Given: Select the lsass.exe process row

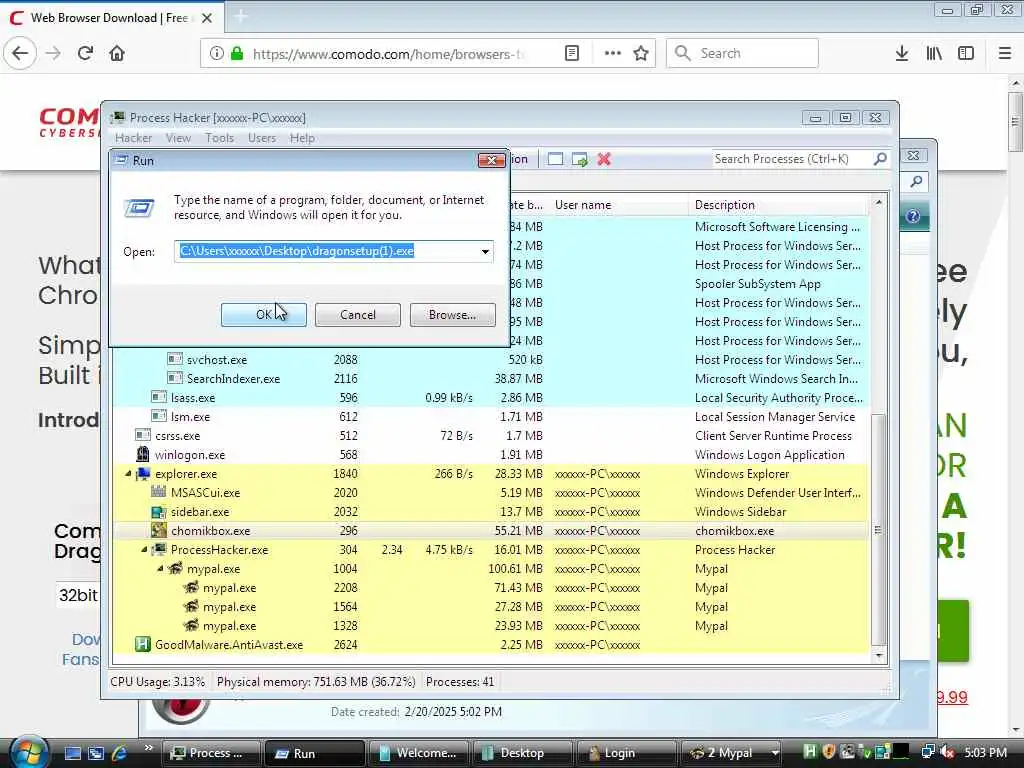Looking at the screenshot, I should 492,398.
